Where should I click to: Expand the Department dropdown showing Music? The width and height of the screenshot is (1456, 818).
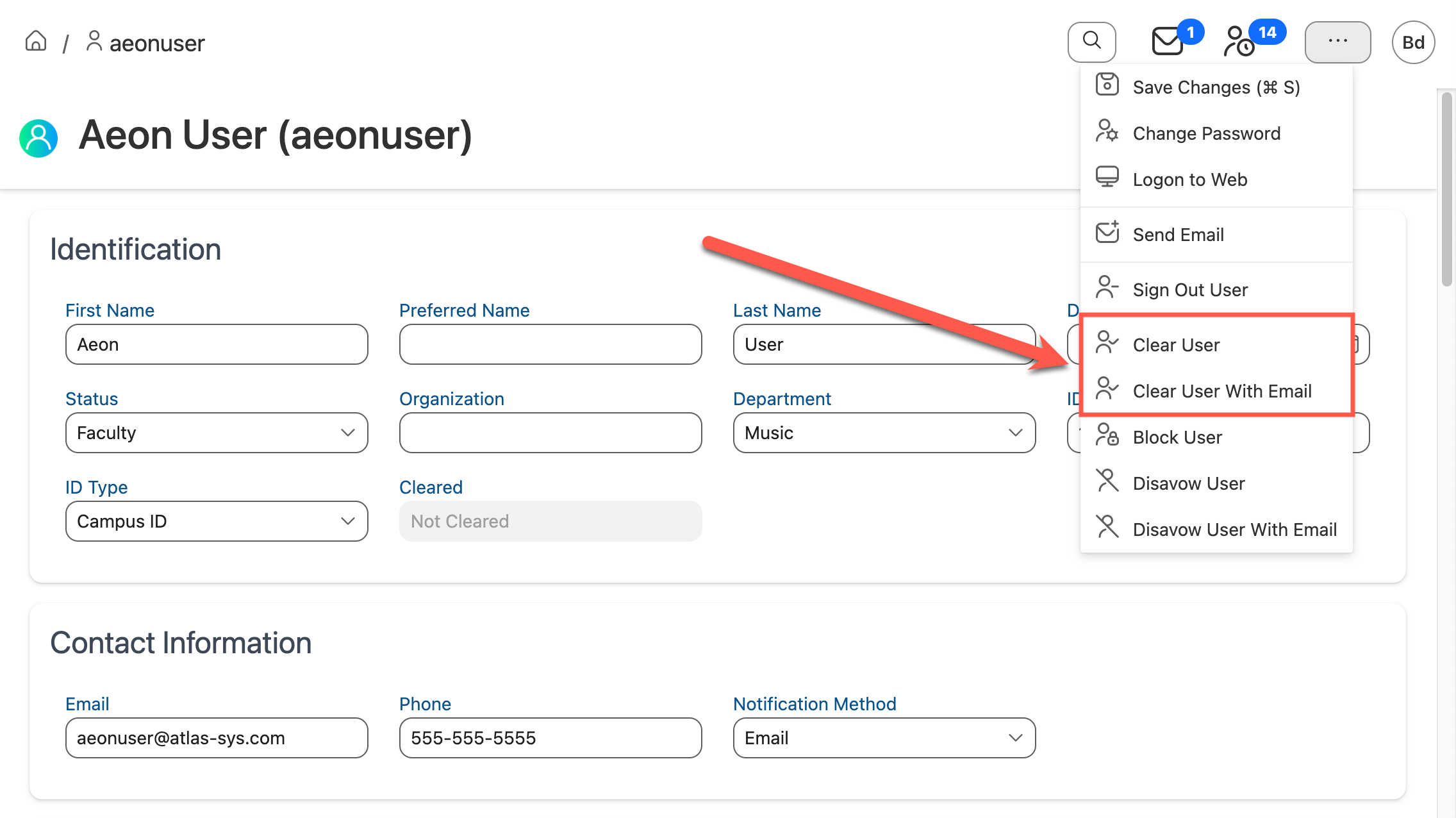[884, 433]
